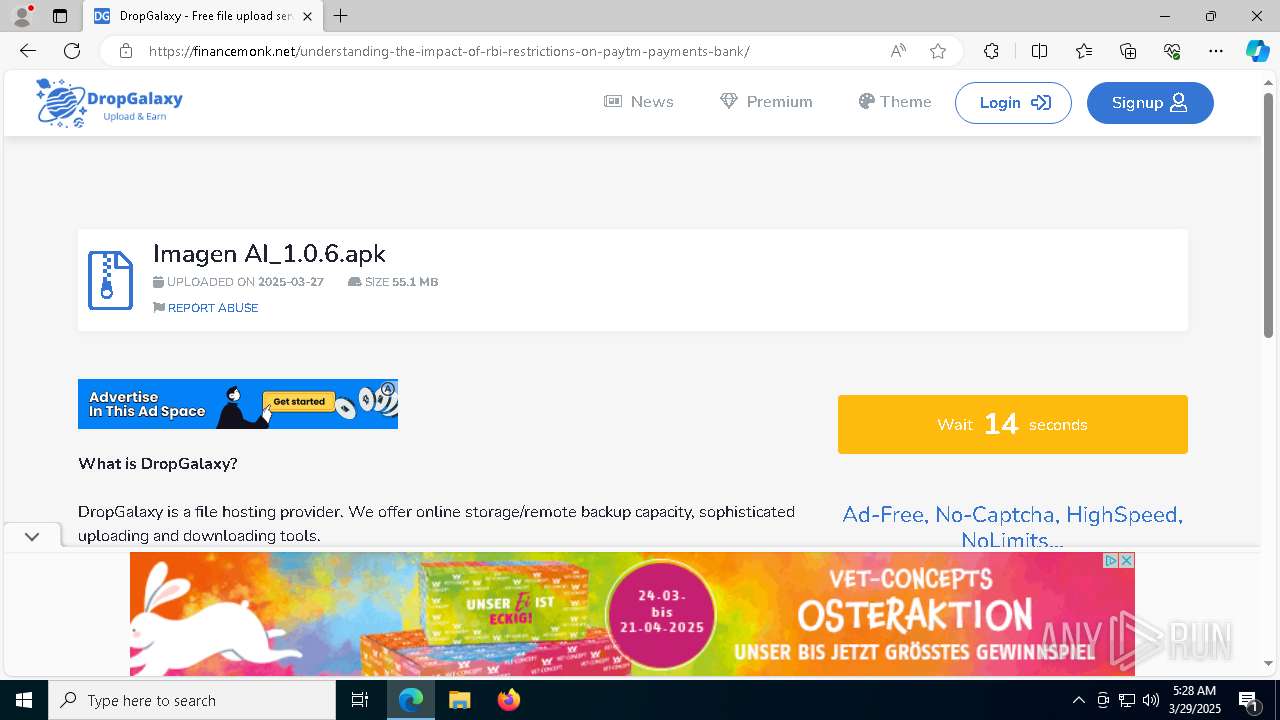Click the Advertise In This Ad Space banner

(x=238, y=404)
